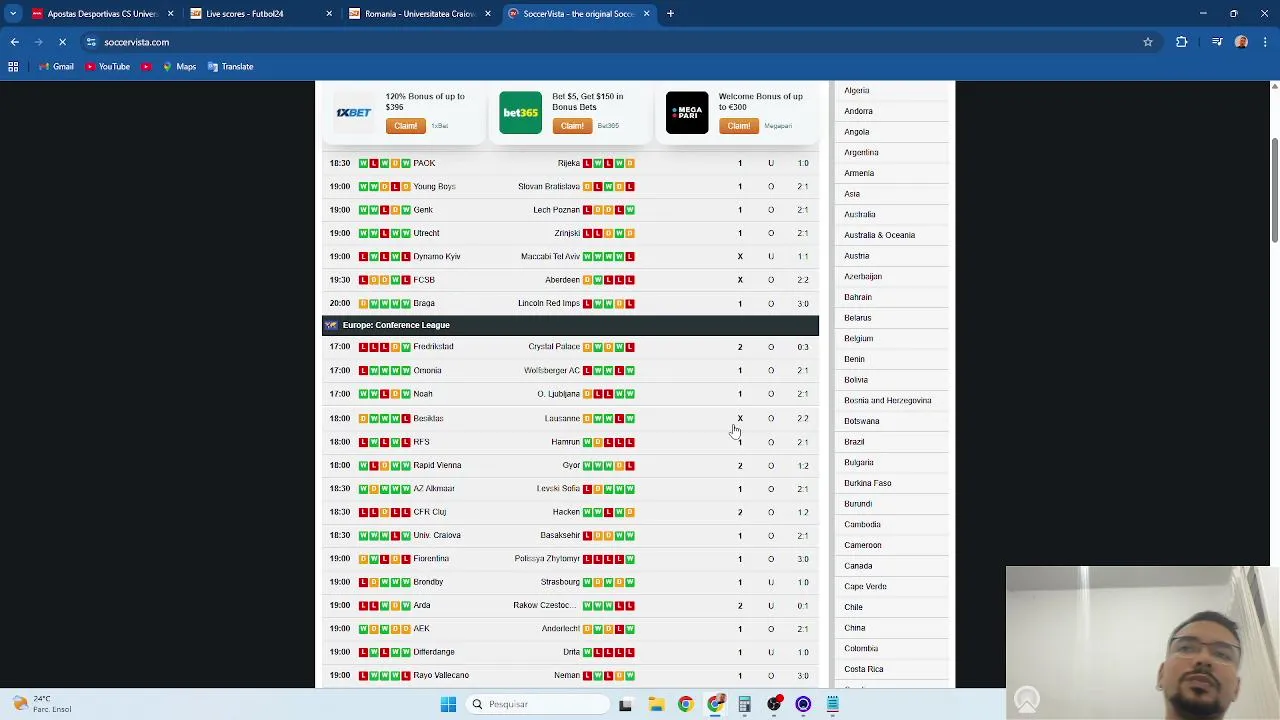
Task: Select Genk vs Lech Poznan row
Action: coord(570,210)
